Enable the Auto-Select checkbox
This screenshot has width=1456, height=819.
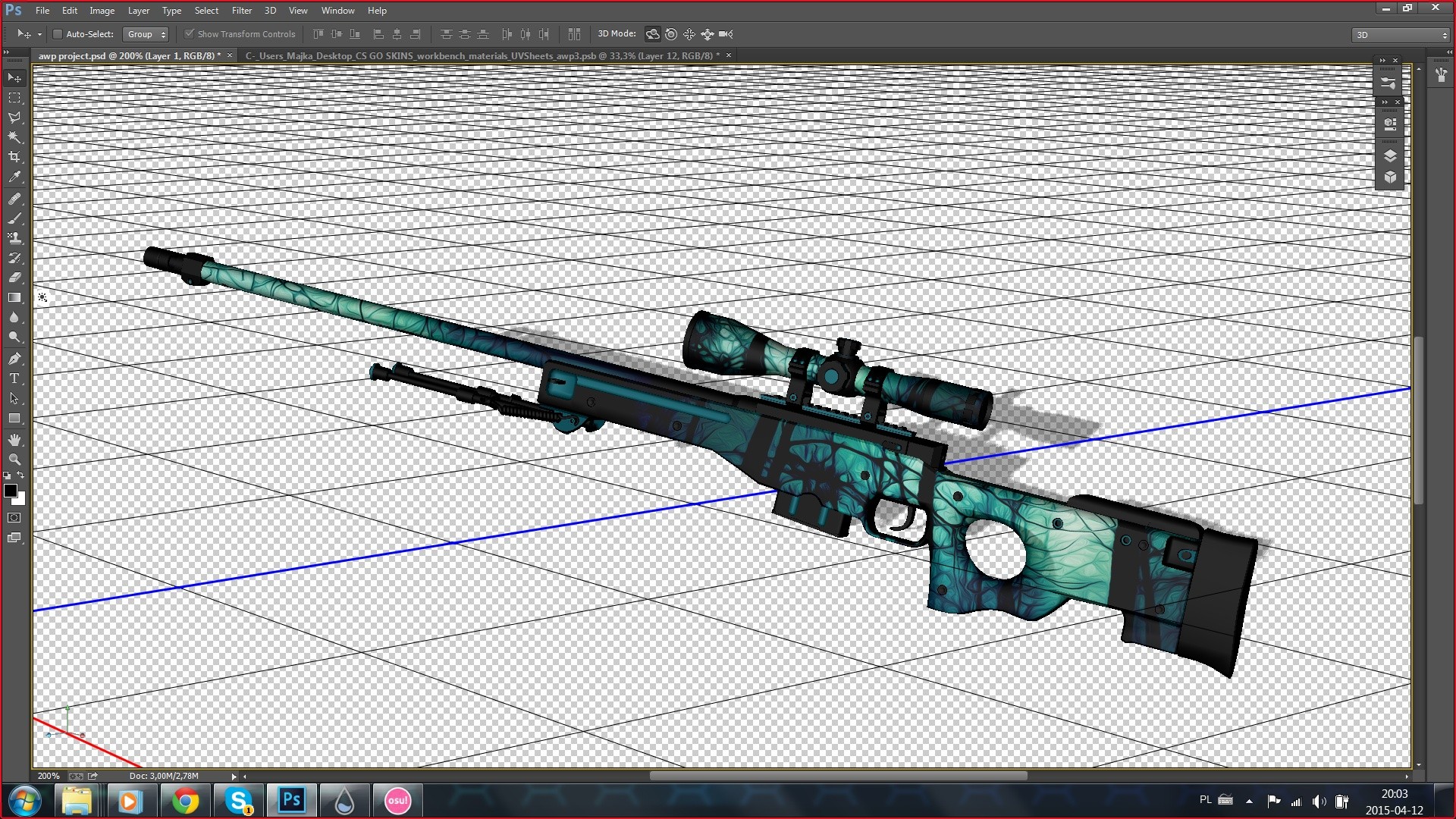pos(57,34)
